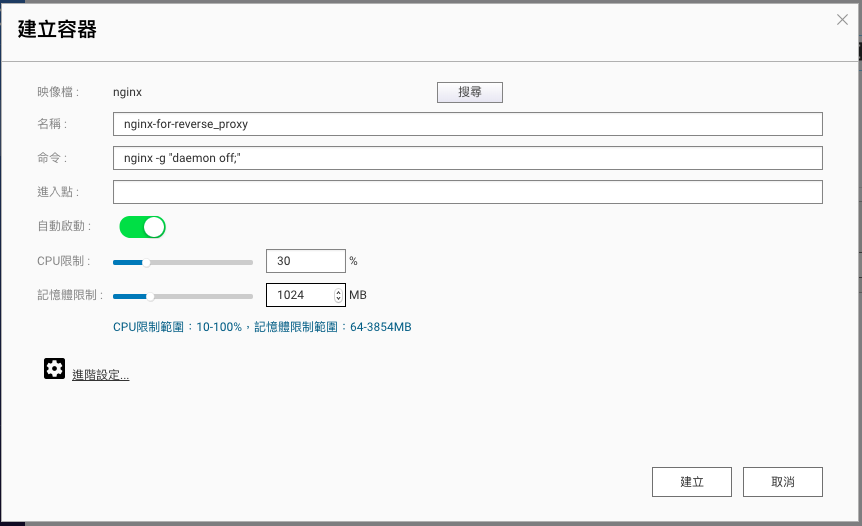Screen dimensions: 862x526
Task: Click into the 命令 input field
Action: pos(467,158)
